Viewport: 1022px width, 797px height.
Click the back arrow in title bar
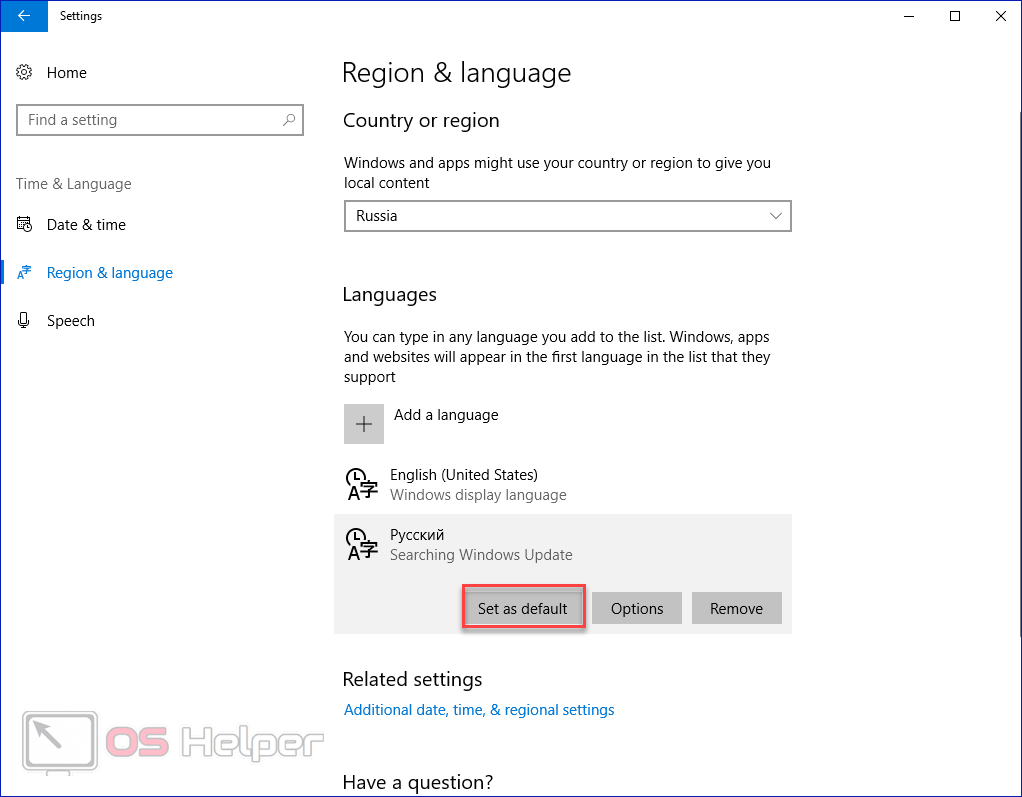[x=24, y=16]
